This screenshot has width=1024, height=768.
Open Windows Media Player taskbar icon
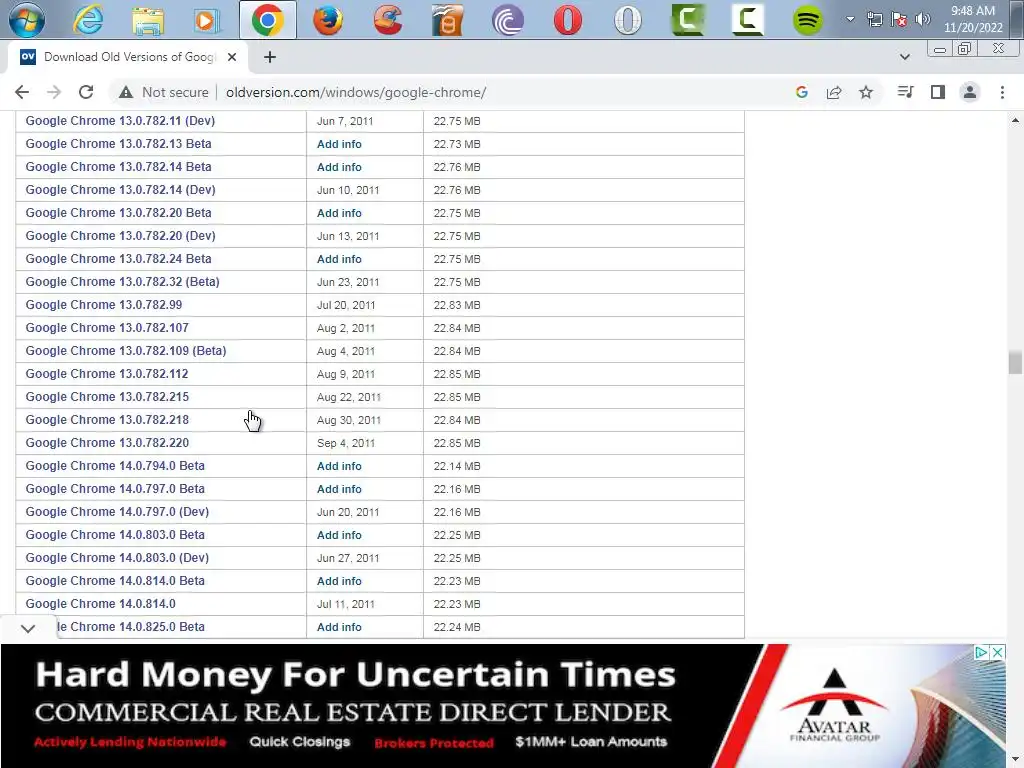tap(206, 20)
